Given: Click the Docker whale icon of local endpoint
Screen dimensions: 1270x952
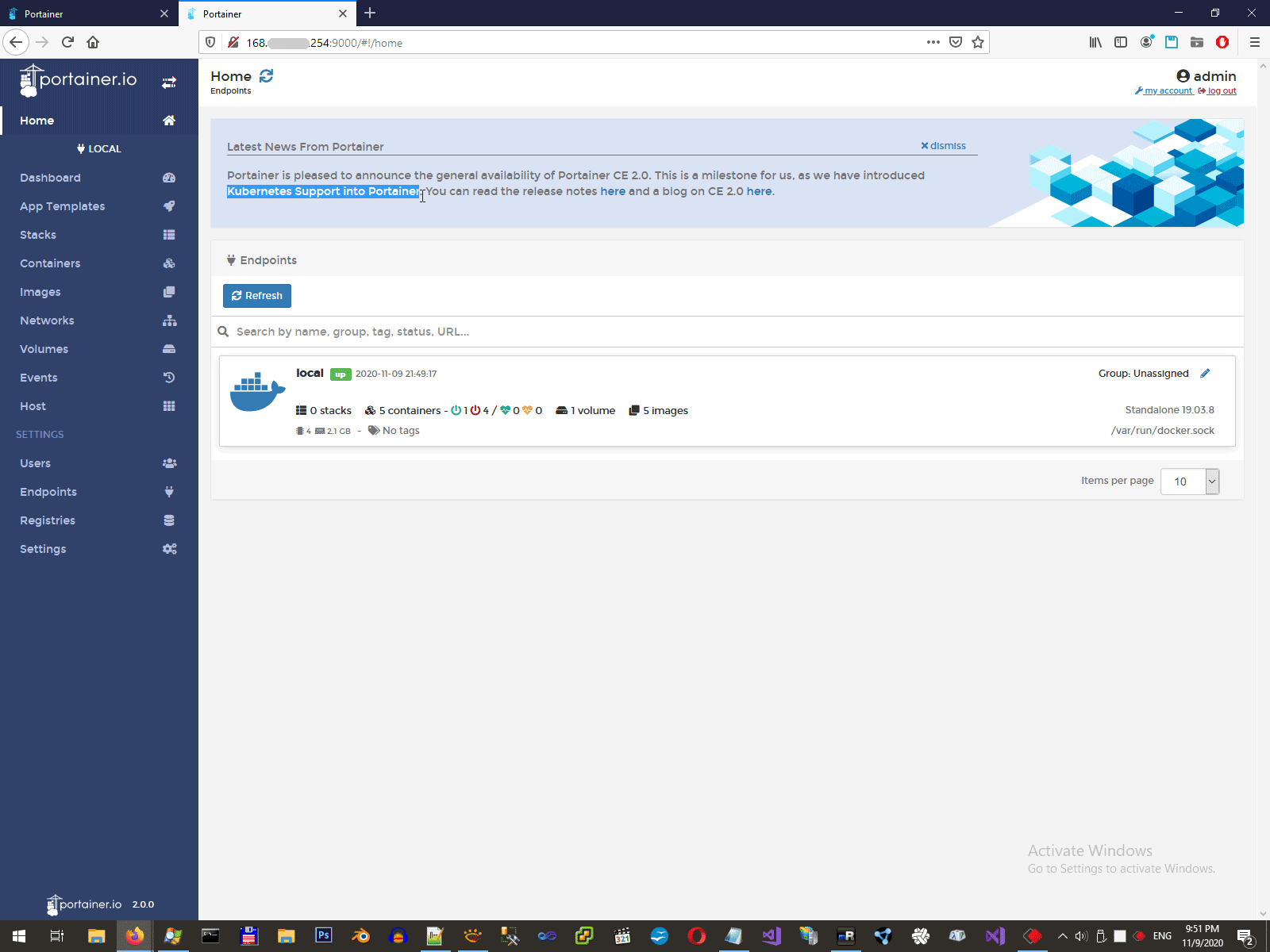Looking at the screenshot, I should [257, 392].
